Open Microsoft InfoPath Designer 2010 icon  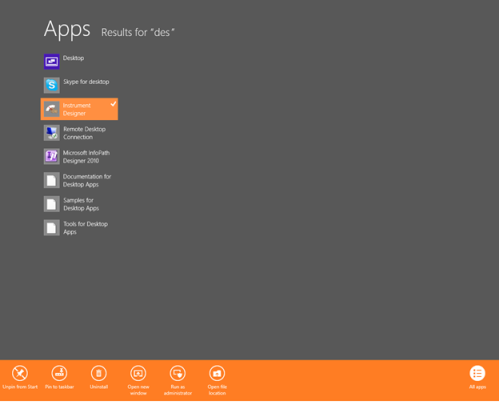[52, 156]
